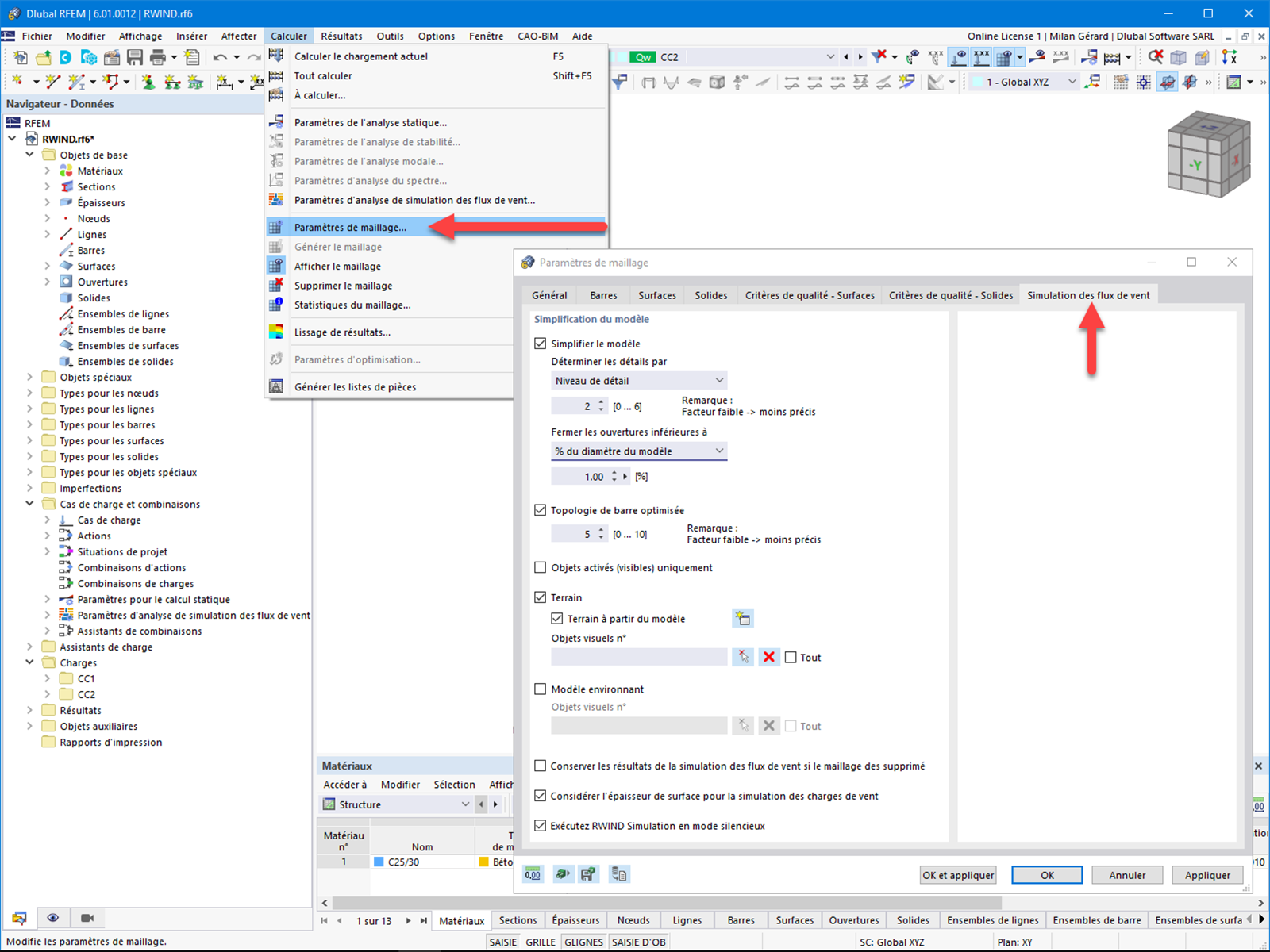Save the model using the disk icon
Screen dimensions: 1270x952
[x=135, y=57]
